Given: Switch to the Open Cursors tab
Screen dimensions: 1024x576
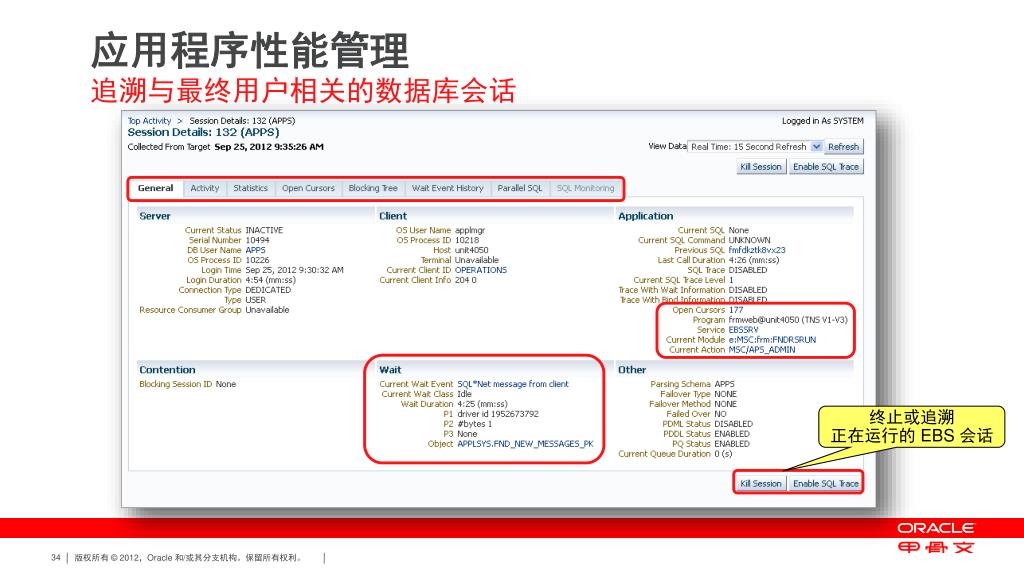Looking at the screenshot, I should (308, 188).
